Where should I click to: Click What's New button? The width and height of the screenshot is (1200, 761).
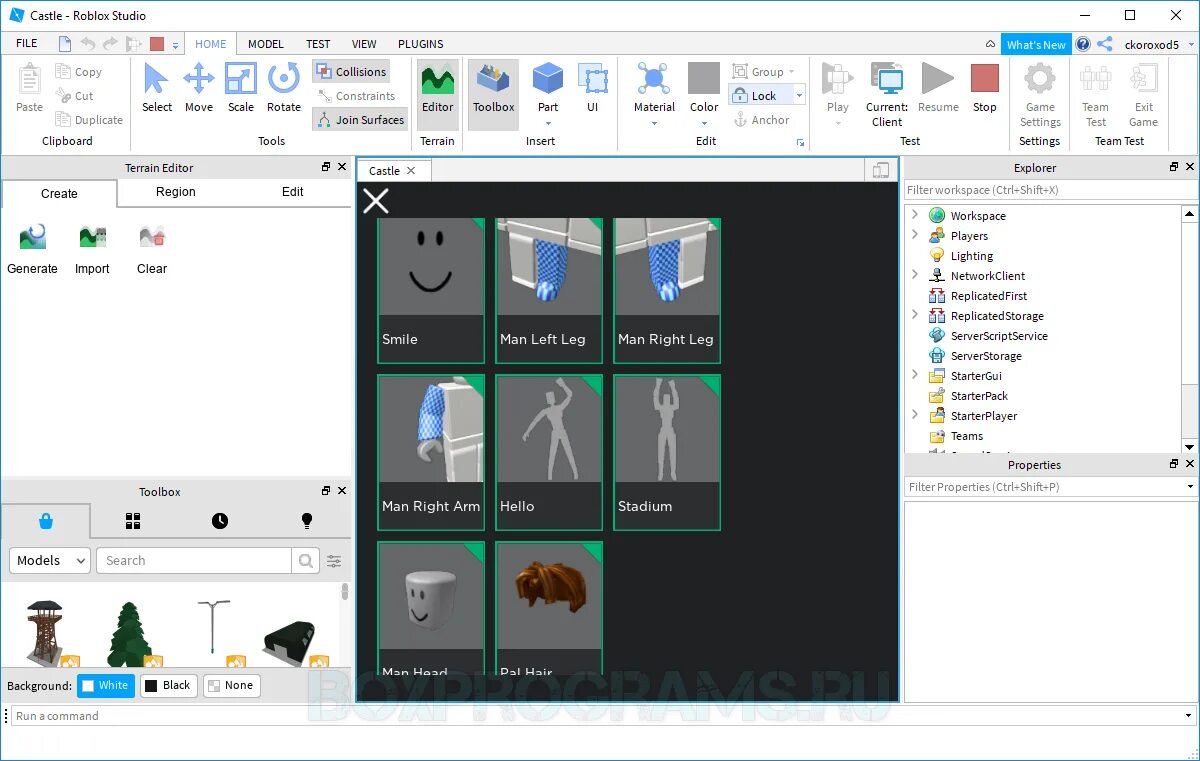(1036, 44)
